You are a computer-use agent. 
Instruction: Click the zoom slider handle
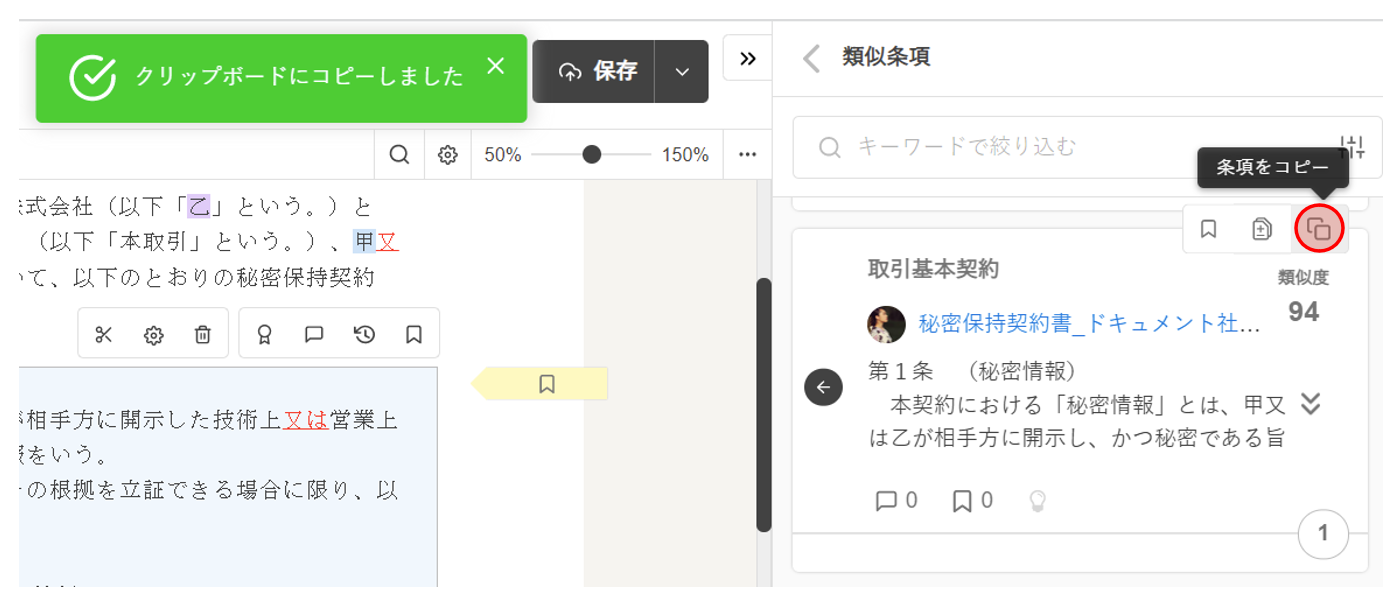(592, 155)
